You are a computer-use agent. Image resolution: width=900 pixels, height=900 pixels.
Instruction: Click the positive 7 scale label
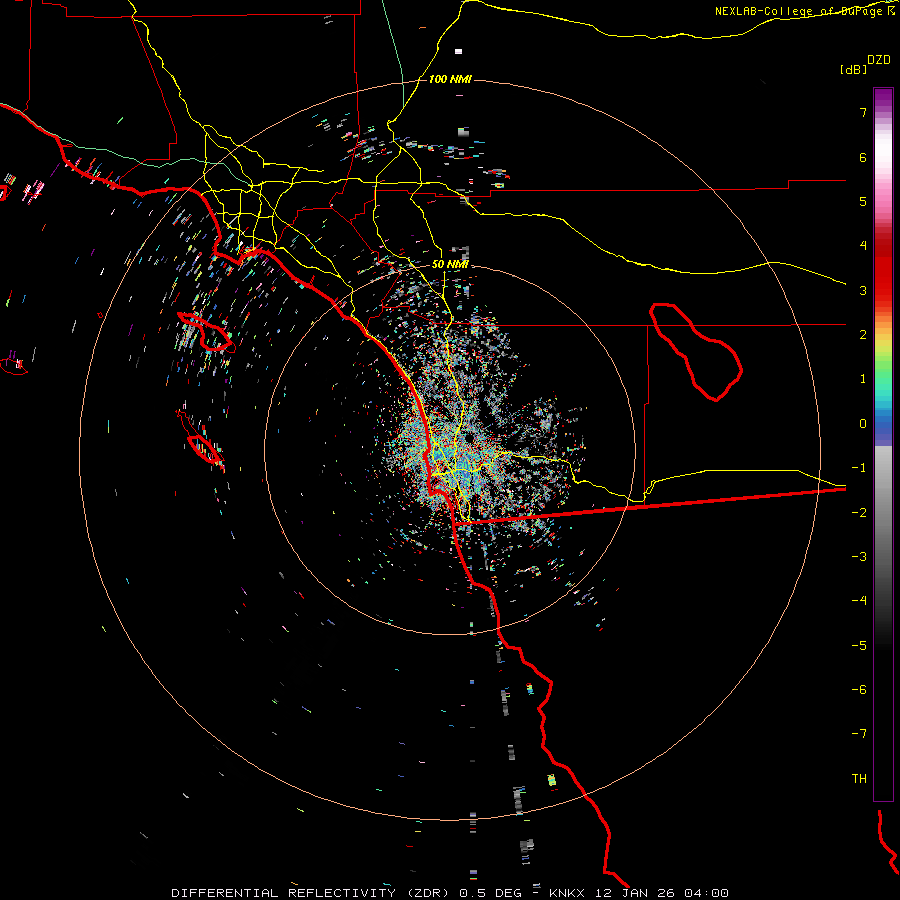coord(863,112)
